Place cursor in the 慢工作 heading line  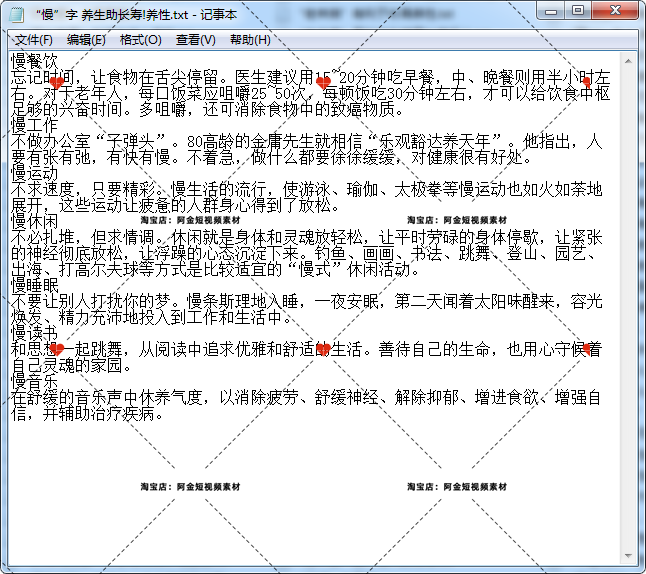tap(35, 125)
